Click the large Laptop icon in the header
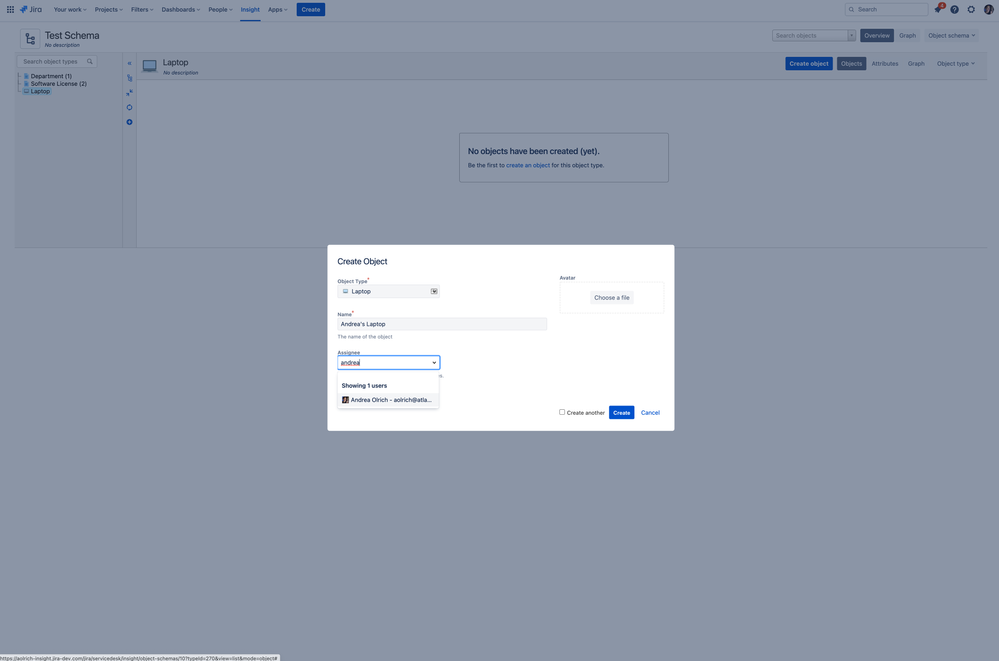 [150, 66]
